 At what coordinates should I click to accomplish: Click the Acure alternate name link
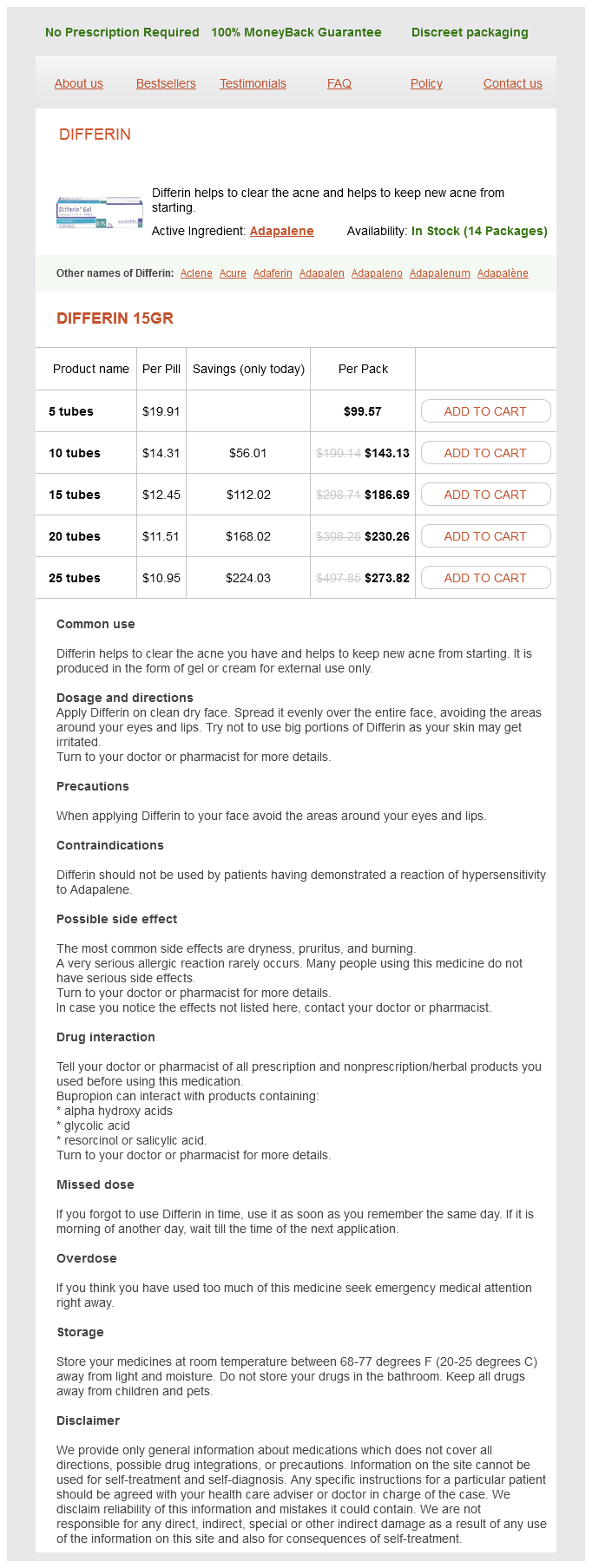(233, 273)
